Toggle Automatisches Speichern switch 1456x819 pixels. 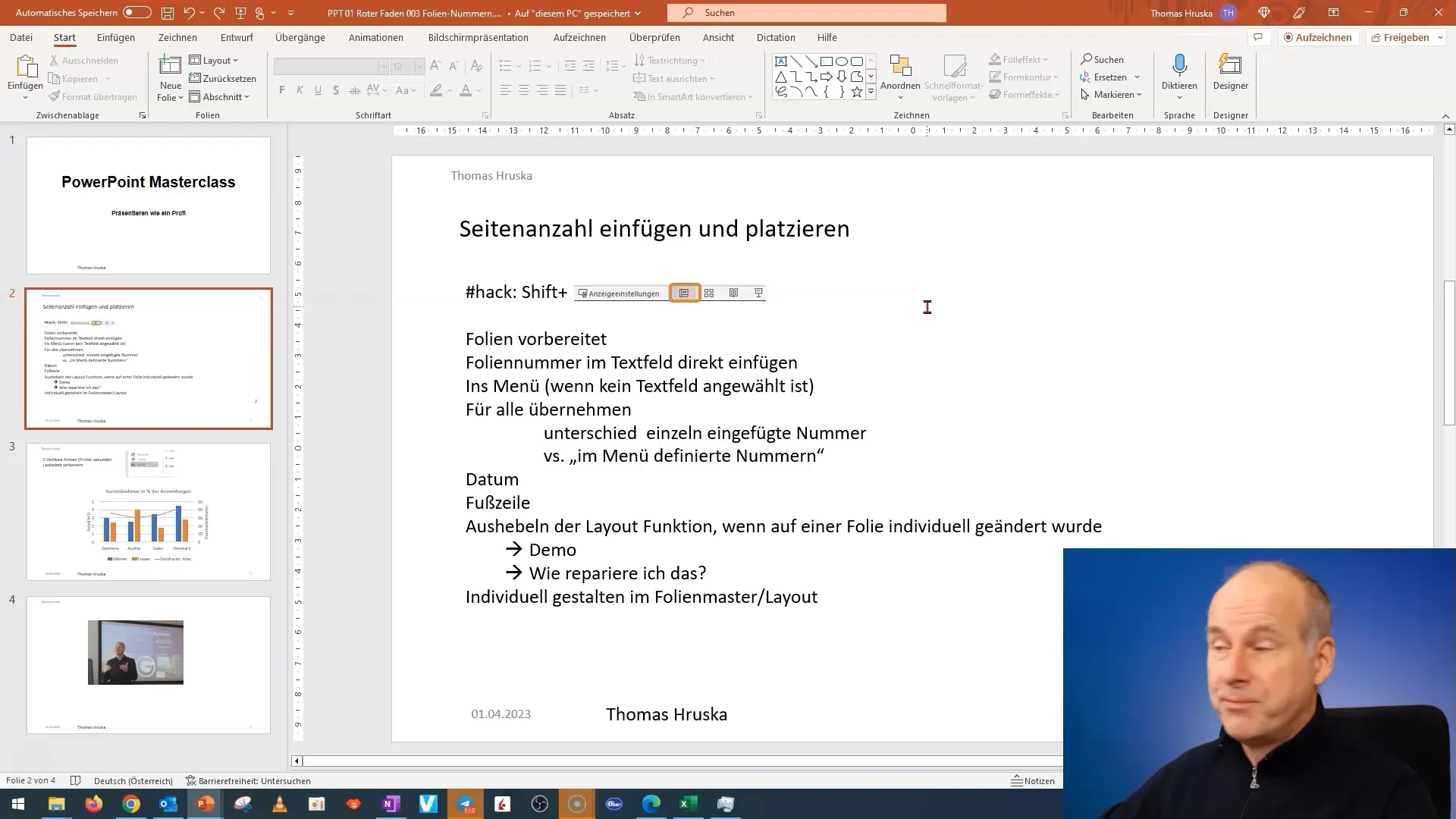point(136,12)
